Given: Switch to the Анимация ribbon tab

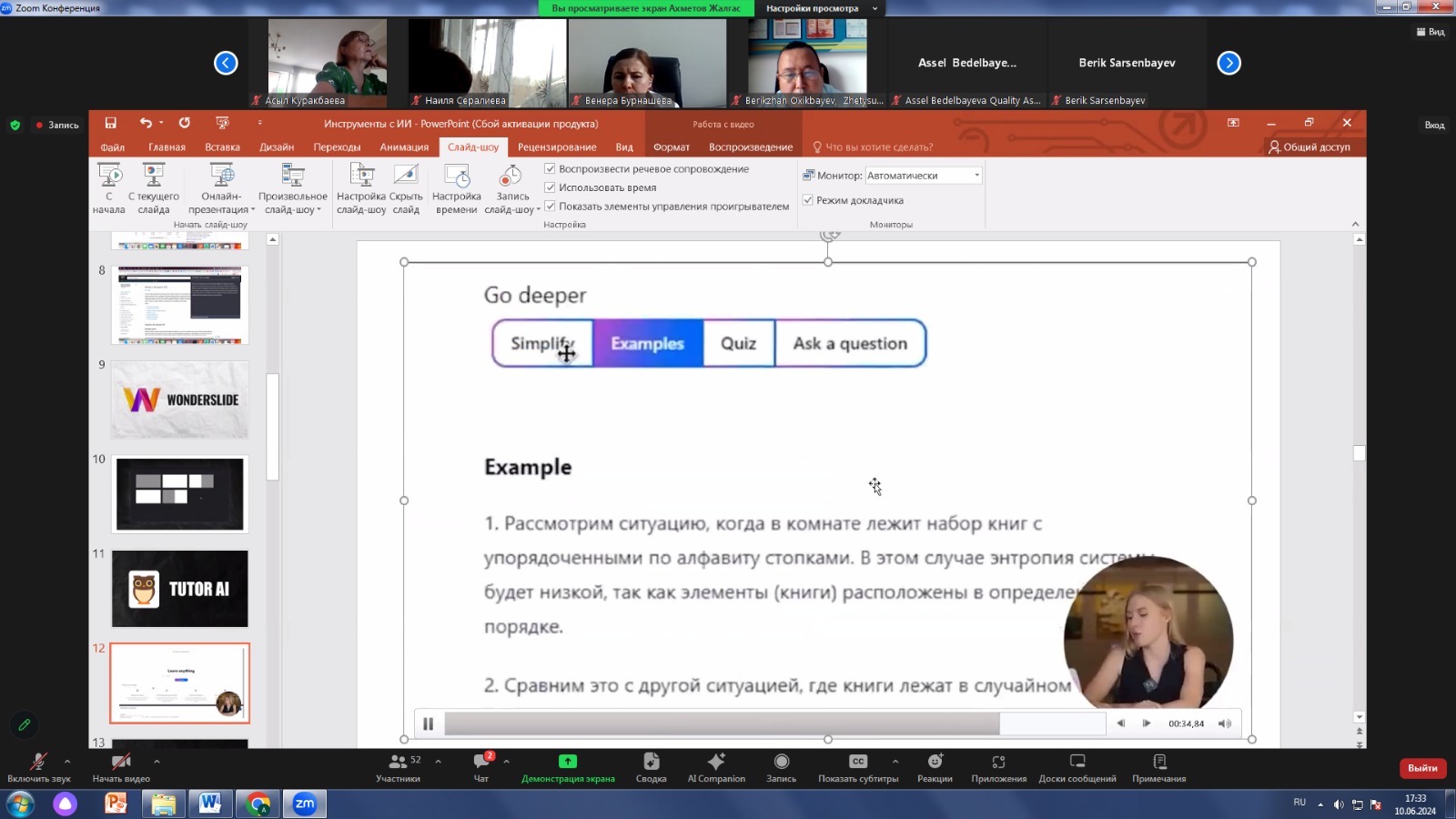Looking at the screenshot, I should point(404,147).
